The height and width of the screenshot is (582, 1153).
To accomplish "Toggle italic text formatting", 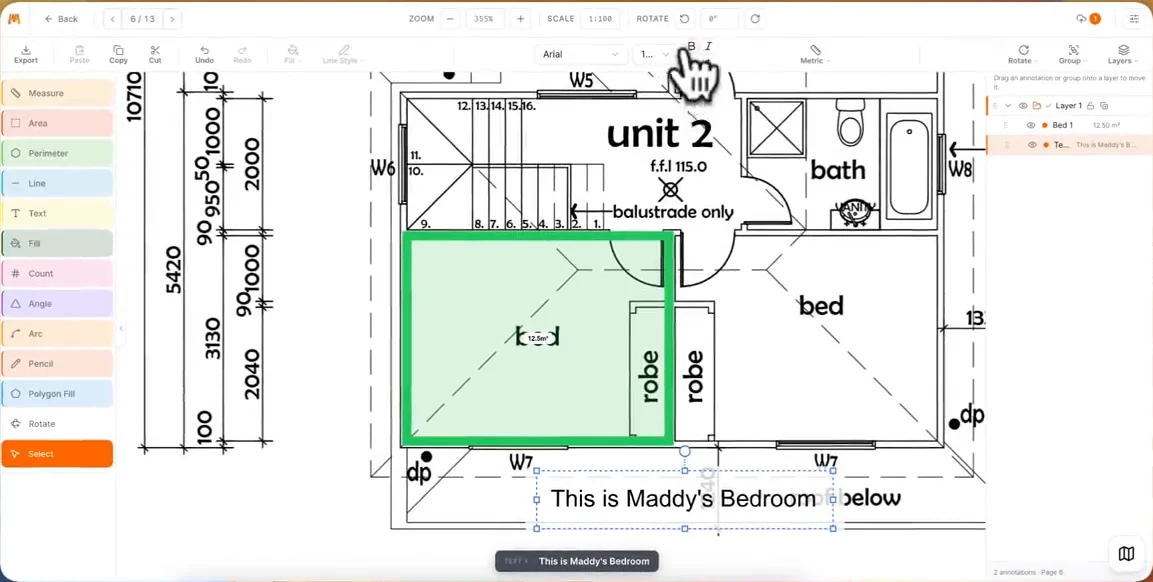I will point(709,46).
